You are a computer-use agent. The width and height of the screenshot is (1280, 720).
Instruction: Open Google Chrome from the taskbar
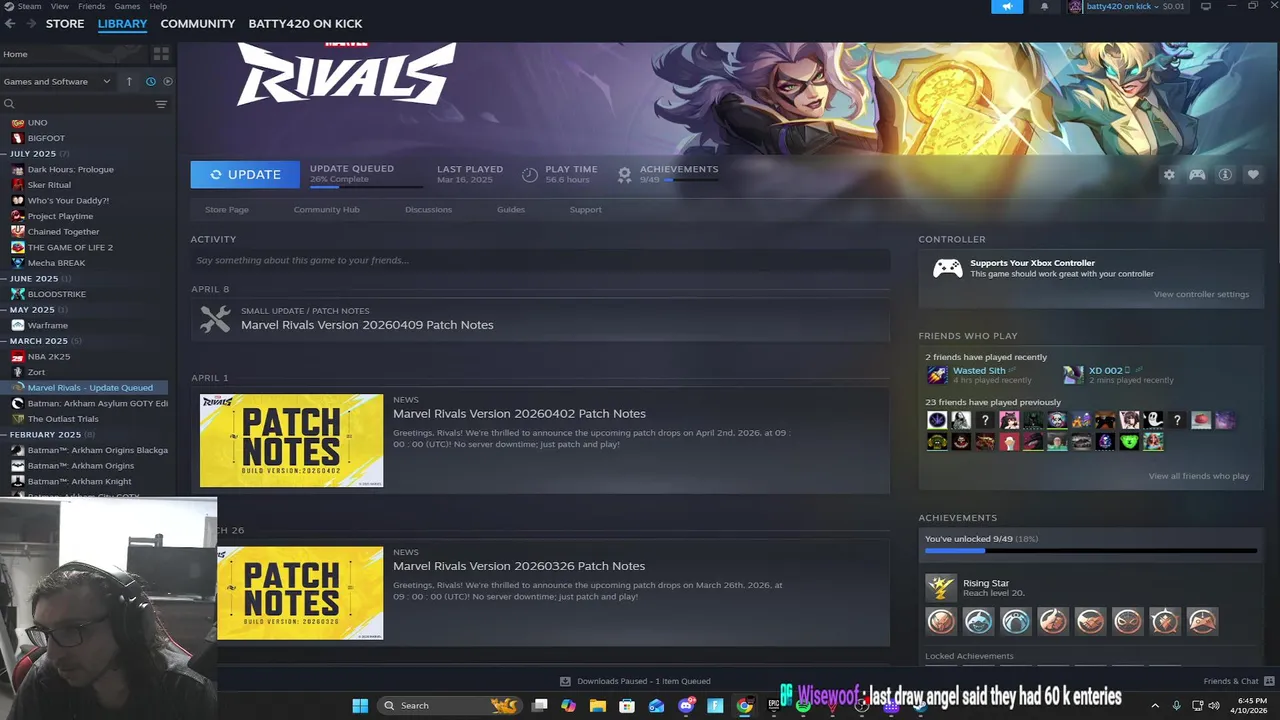point(745,705)
